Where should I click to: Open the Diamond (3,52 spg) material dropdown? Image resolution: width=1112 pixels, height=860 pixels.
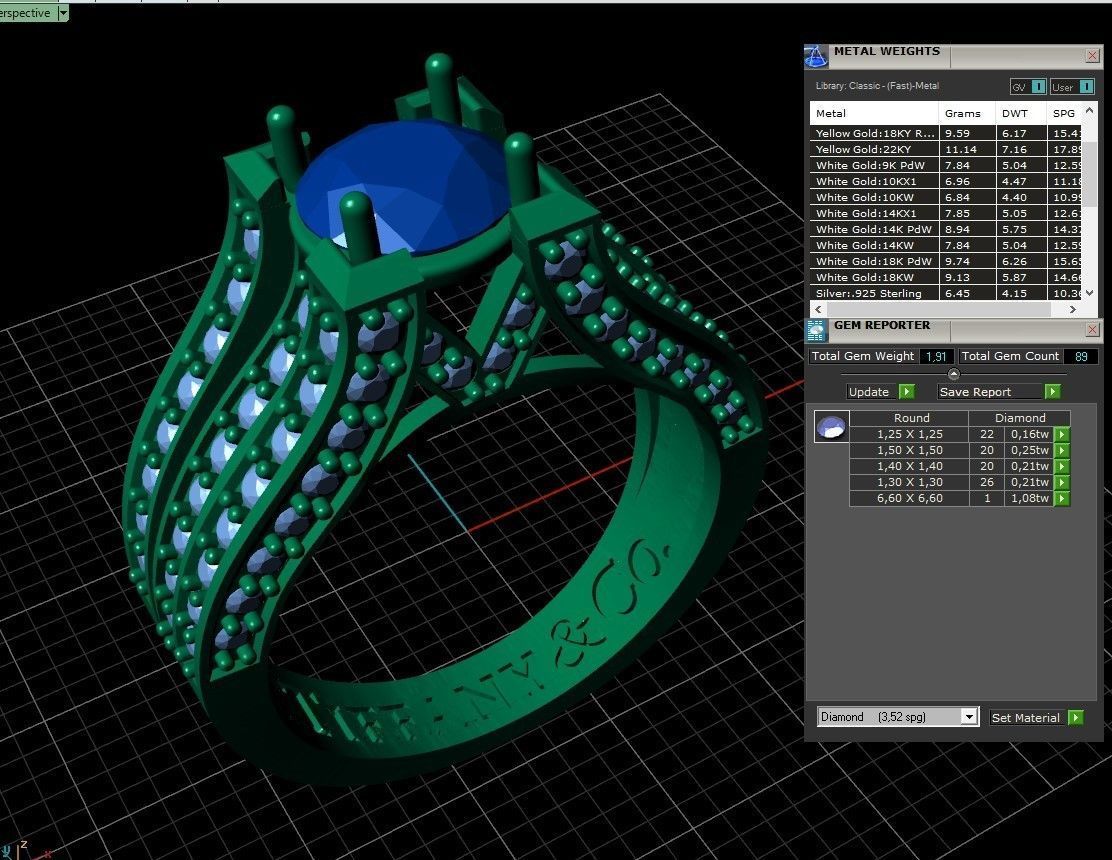pyautogui.click(x=969, y=717)
